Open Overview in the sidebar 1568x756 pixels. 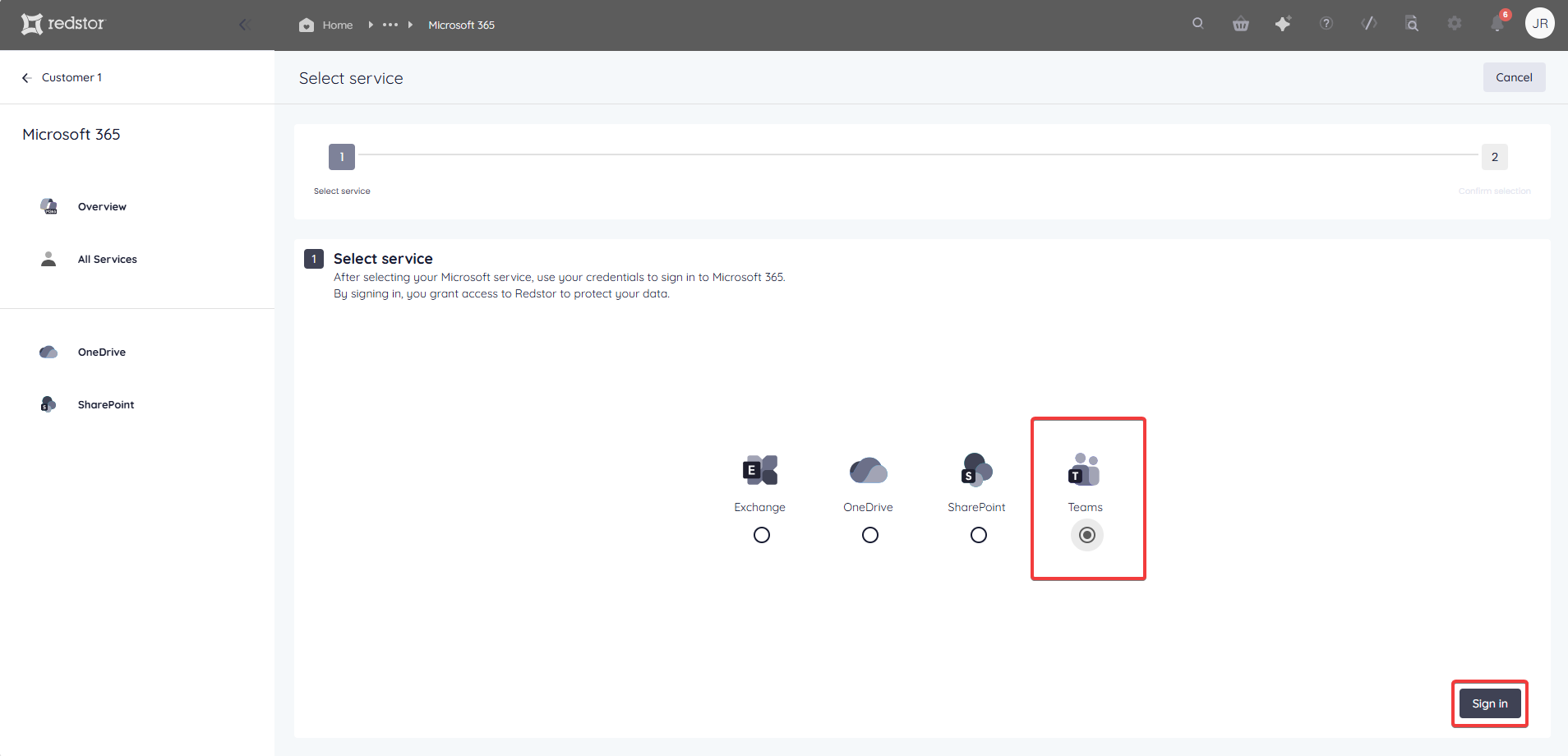coord(102,207)
